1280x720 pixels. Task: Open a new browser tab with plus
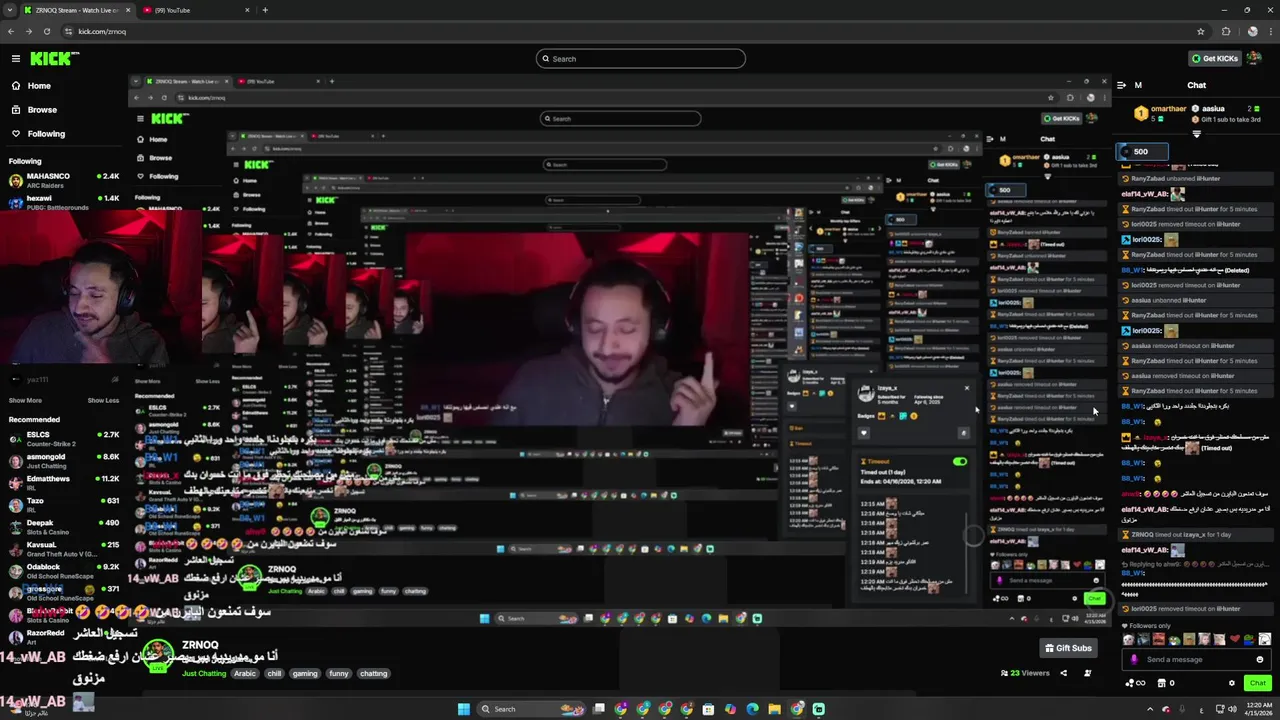pyautogui.click(x=265, y=10)
